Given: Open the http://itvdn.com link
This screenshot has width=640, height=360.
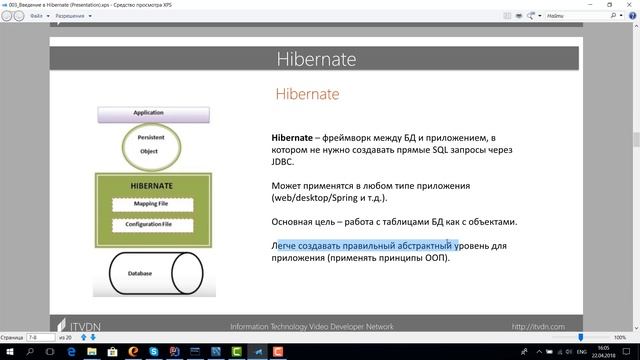Looking at the screenshot, I should [x=538, y=327].
